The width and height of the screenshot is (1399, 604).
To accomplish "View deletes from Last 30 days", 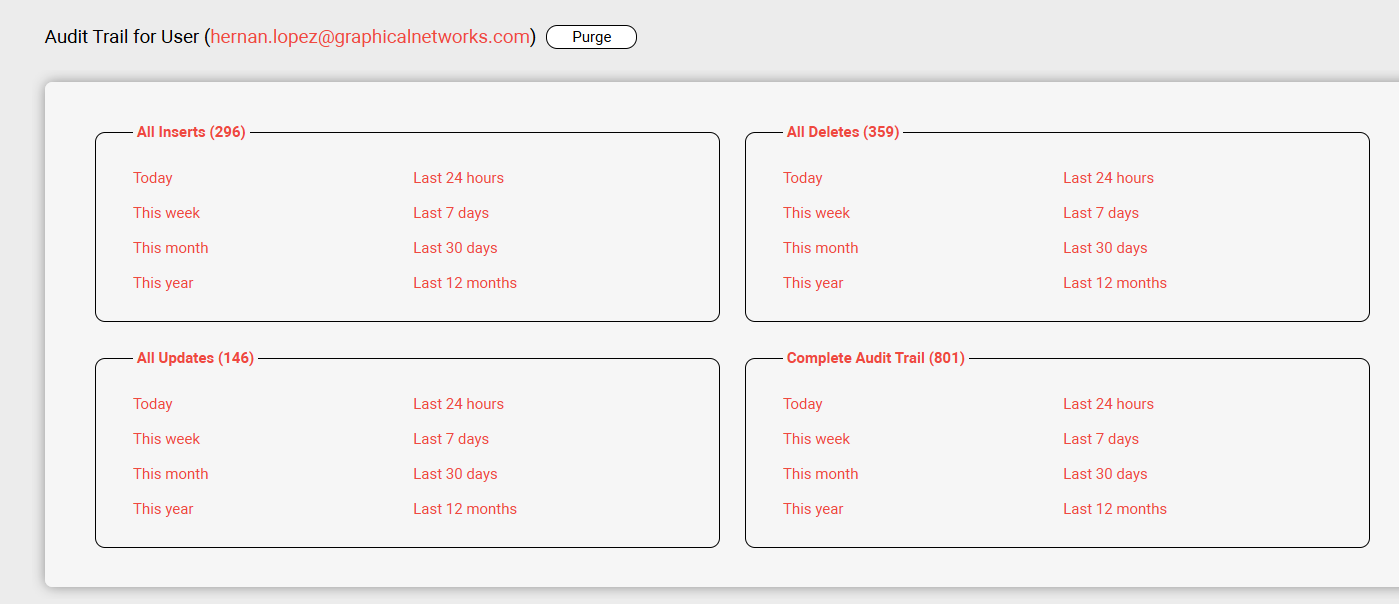I will pyautogui.click(x=1105, y=248).
